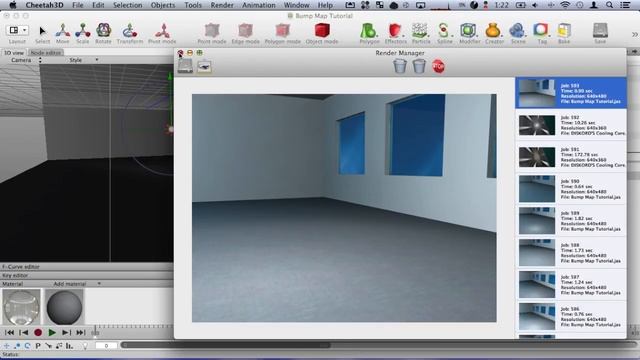The image size is (640, 360).
Task: Click the Save disk icon in main toolbar
Action: tap(600, 31)
